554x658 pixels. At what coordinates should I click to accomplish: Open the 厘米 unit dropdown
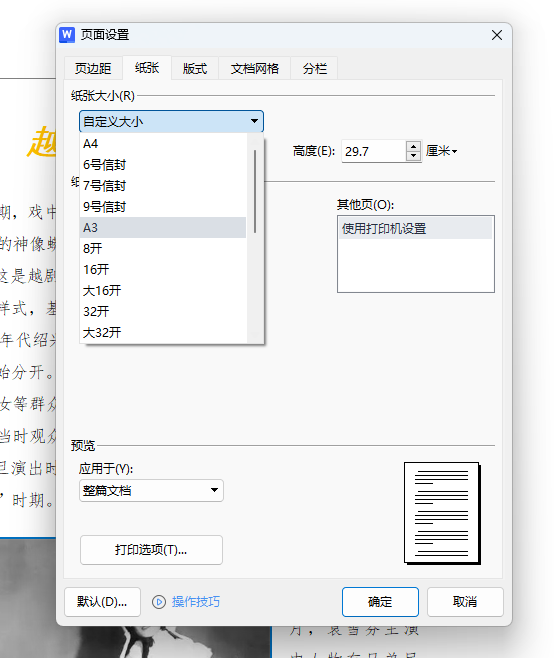click(442, 151)
